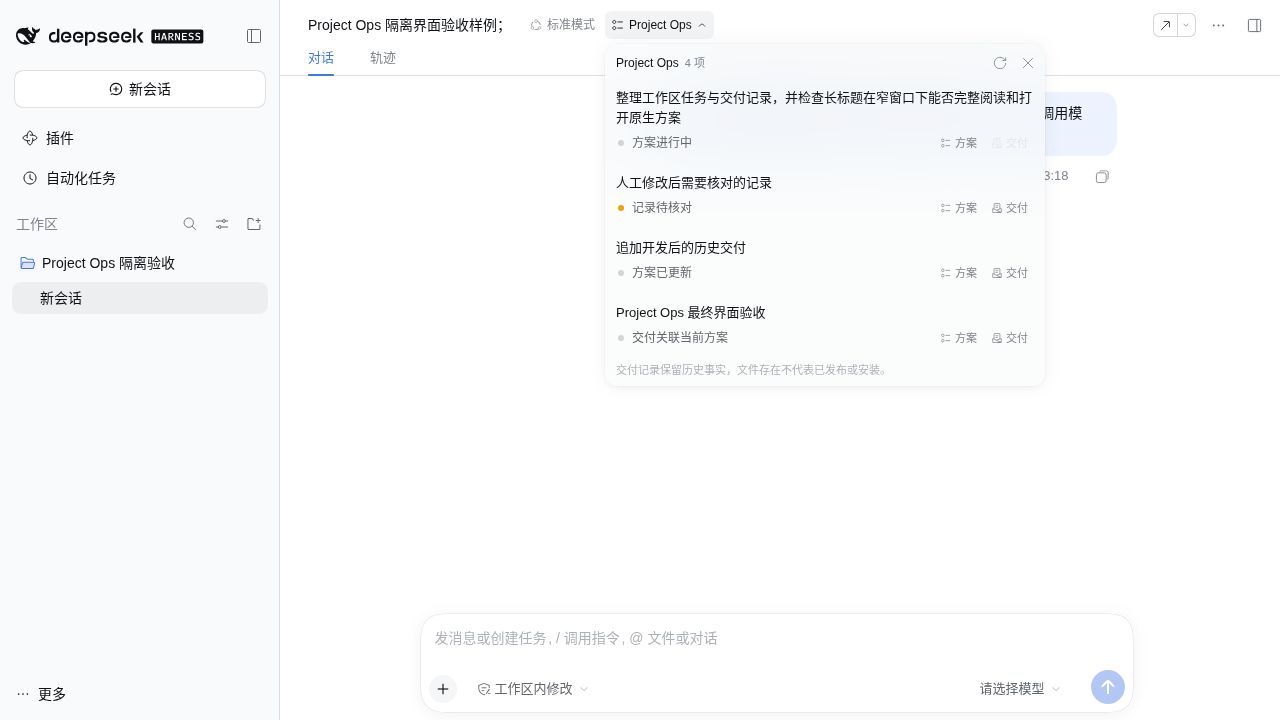This screenshot has height=720, width=1280.
Task: Open 交付 for 方案进行中 item
Action: pos(1010,143)
